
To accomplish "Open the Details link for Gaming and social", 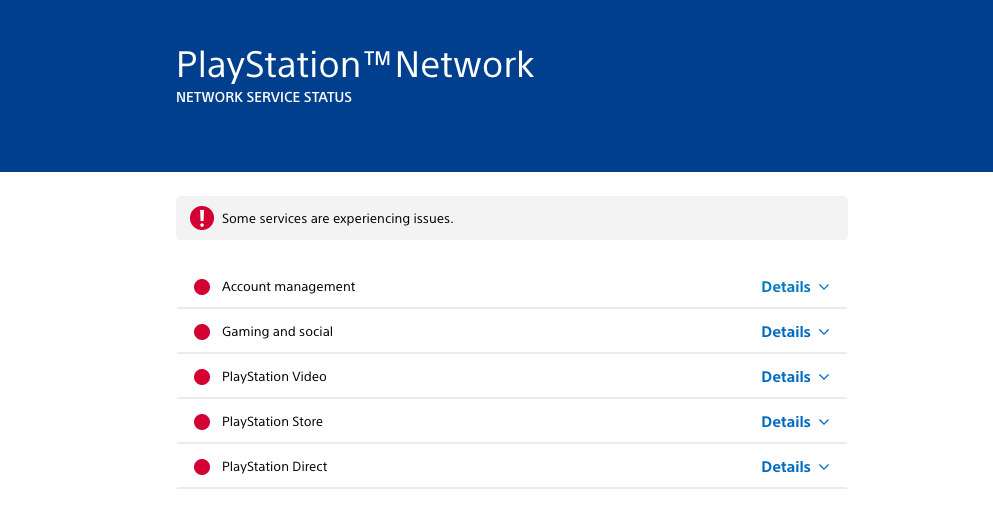I will (786, 332).
